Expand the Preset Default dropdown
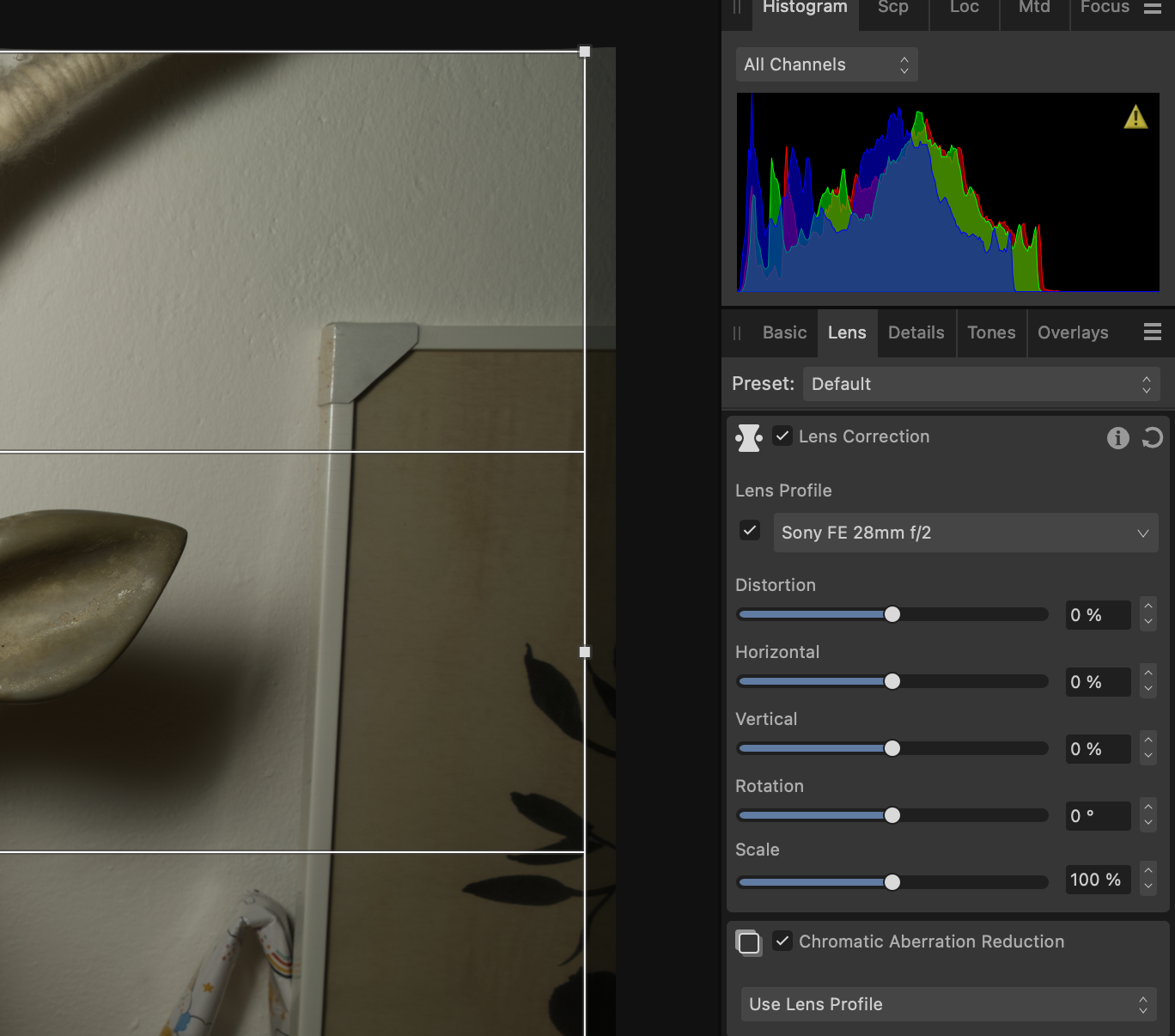 tap(981, 384)
